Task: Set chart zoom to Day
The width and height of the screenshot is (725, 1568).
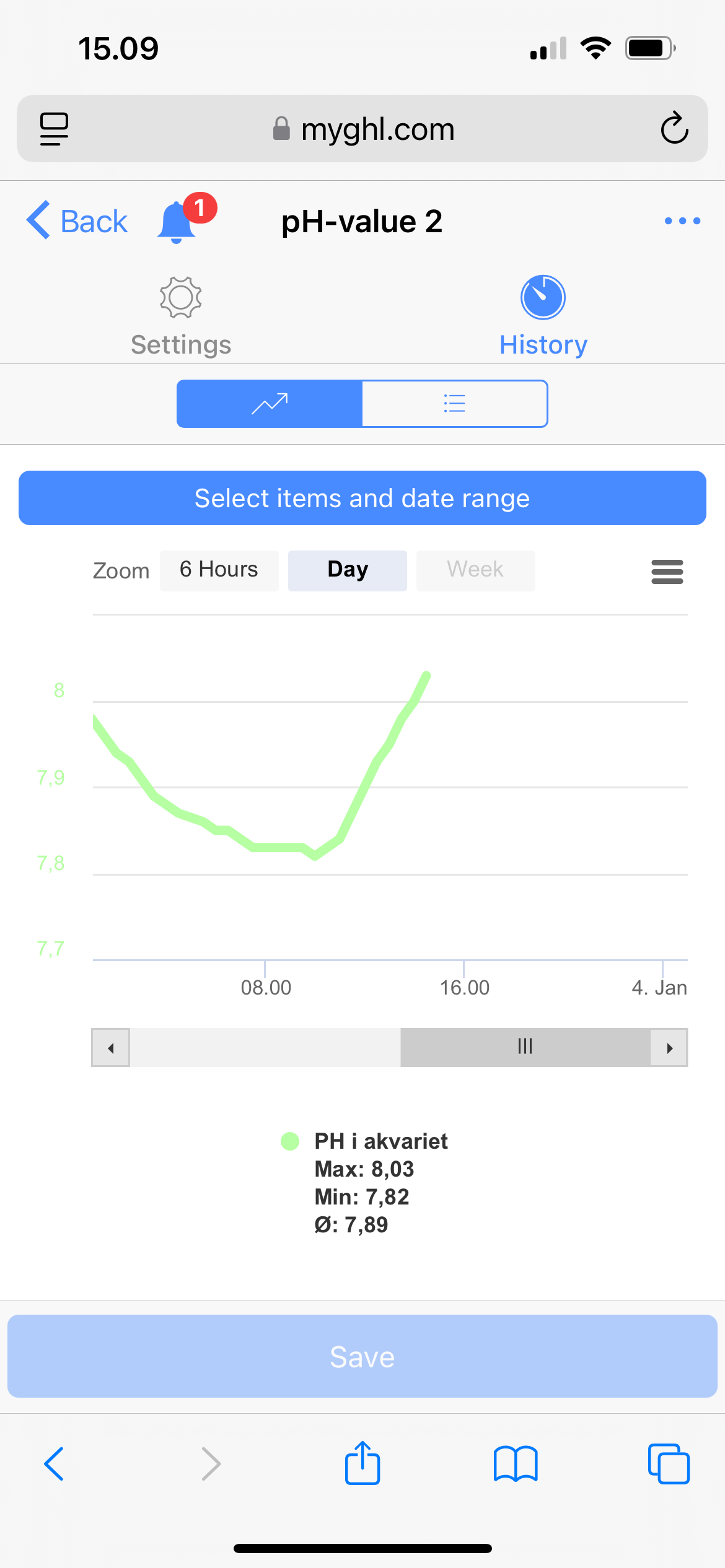Action: [x=348, y=570]
